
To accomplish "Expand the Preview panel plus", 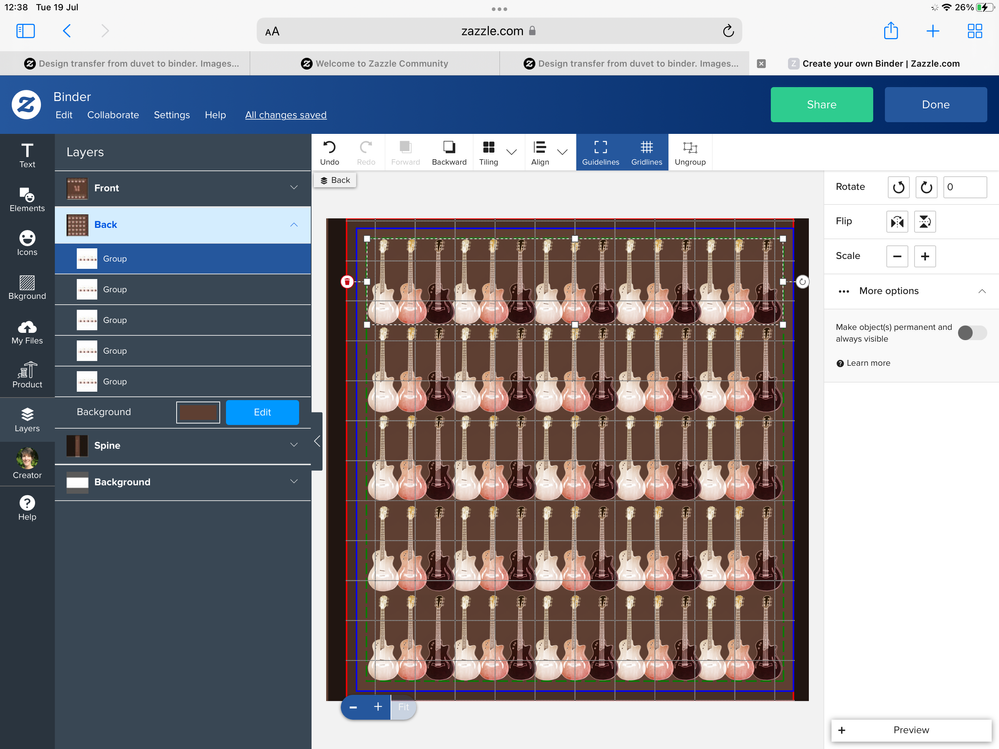I will [x=842, y=730].
